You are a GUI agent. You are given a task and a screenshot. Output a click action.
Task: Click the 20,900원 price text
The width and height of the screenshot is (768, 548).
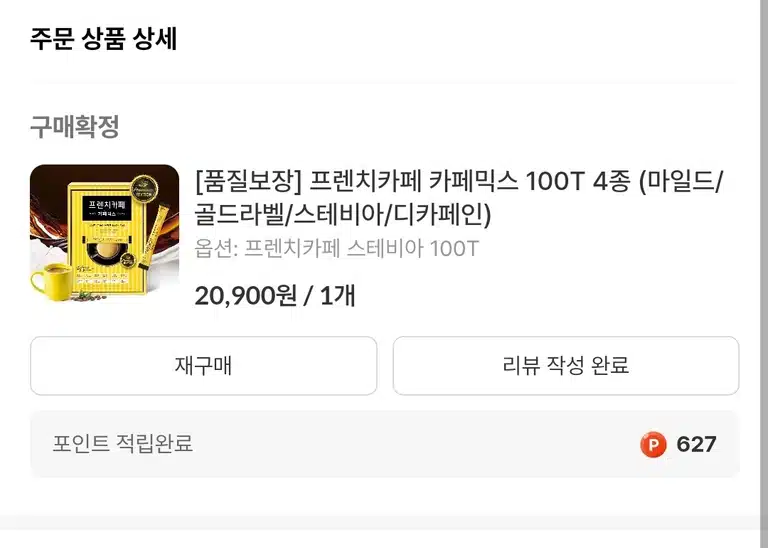point(245,296)
